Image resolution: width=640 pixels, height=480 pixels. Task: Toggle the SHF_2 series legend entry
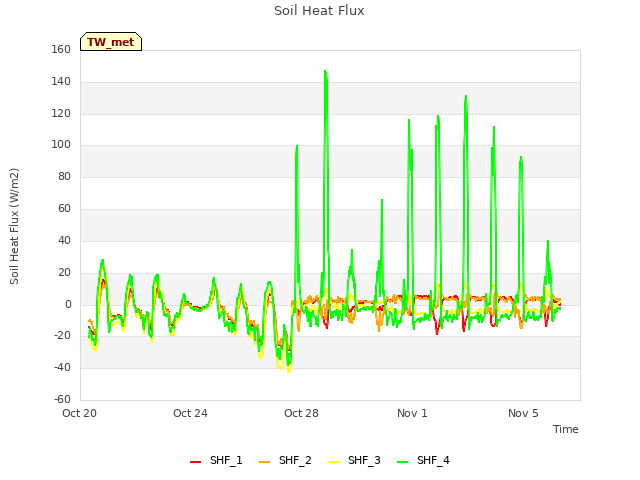[285, 460]
